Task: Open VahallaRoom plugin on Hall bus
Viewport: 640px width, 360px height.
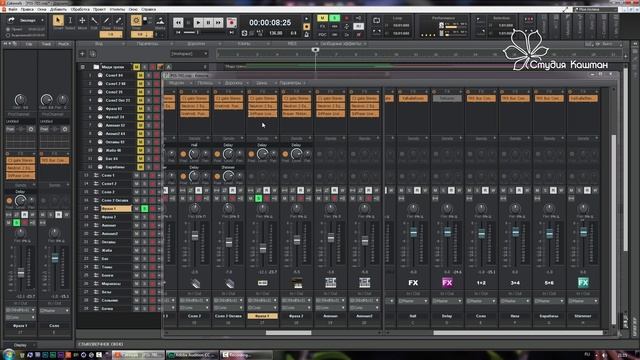Action: [413, 98]
